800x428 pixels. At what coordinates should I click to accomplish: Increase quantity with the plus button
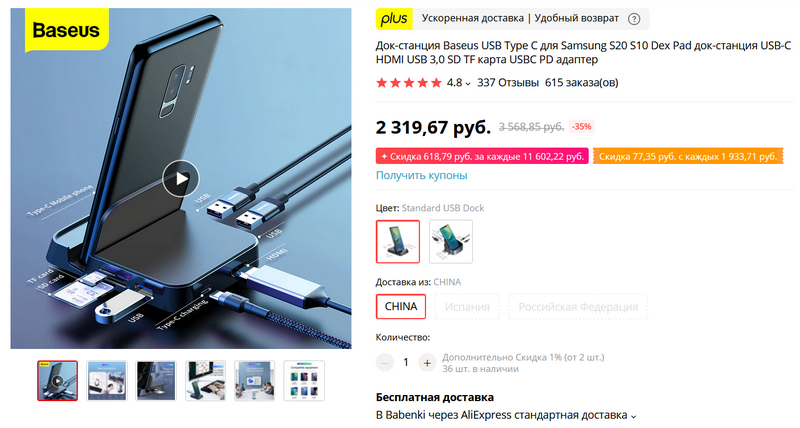coord(427,363)
